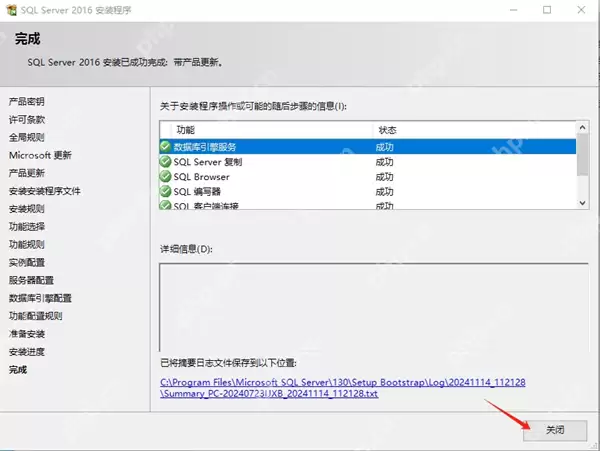Click the 功能规则 step in sidebar
The image size is (600, 451).
click(27, 244)
